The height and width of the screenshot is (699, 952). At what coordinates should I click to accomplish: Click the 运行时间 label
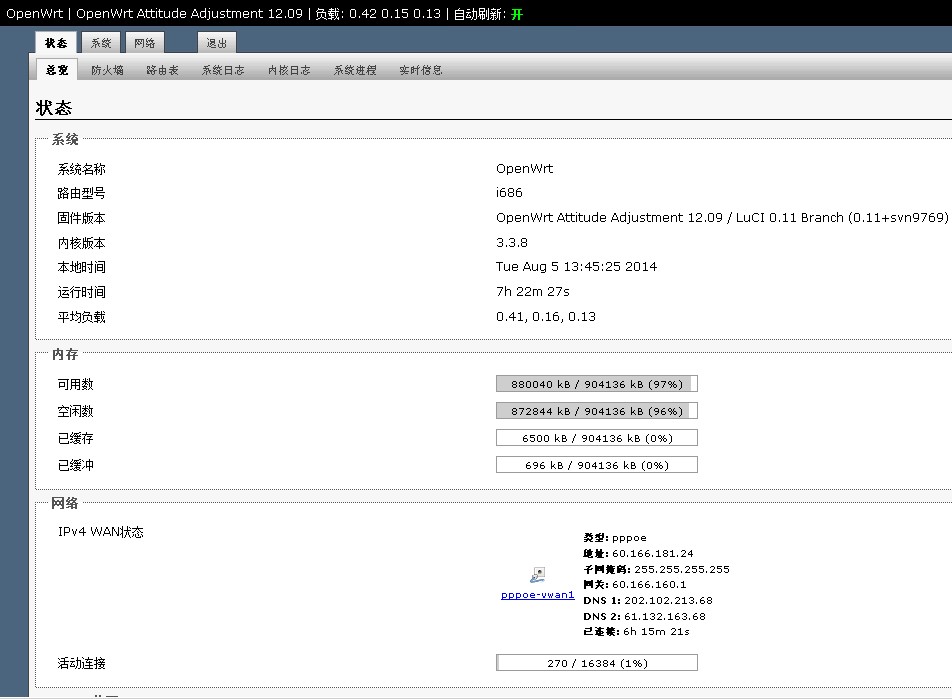click(x=81, y=292)
